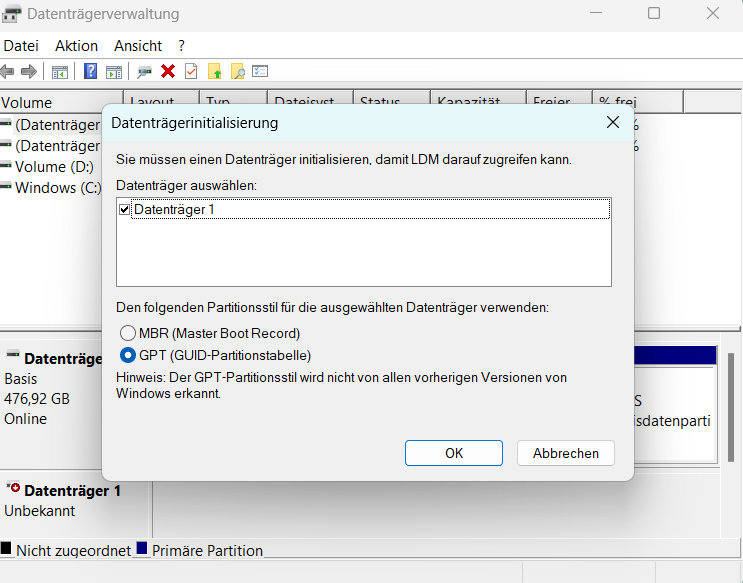Click the drive icon next to Volume (D:)
This screenshot has height=583, width=743.
6,165
